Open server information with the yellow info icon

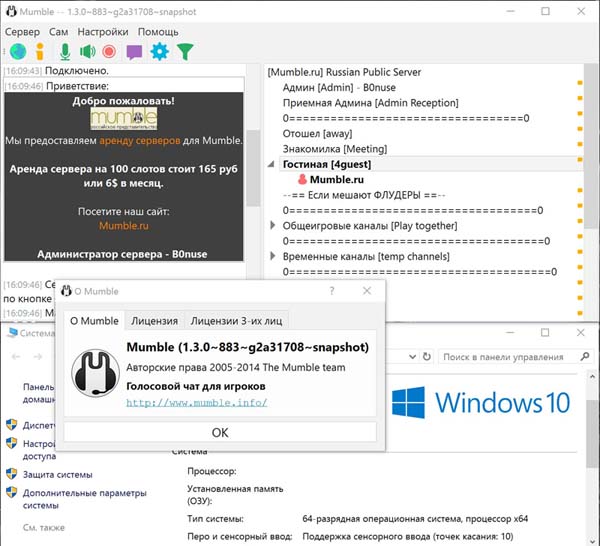pos(40,51)
